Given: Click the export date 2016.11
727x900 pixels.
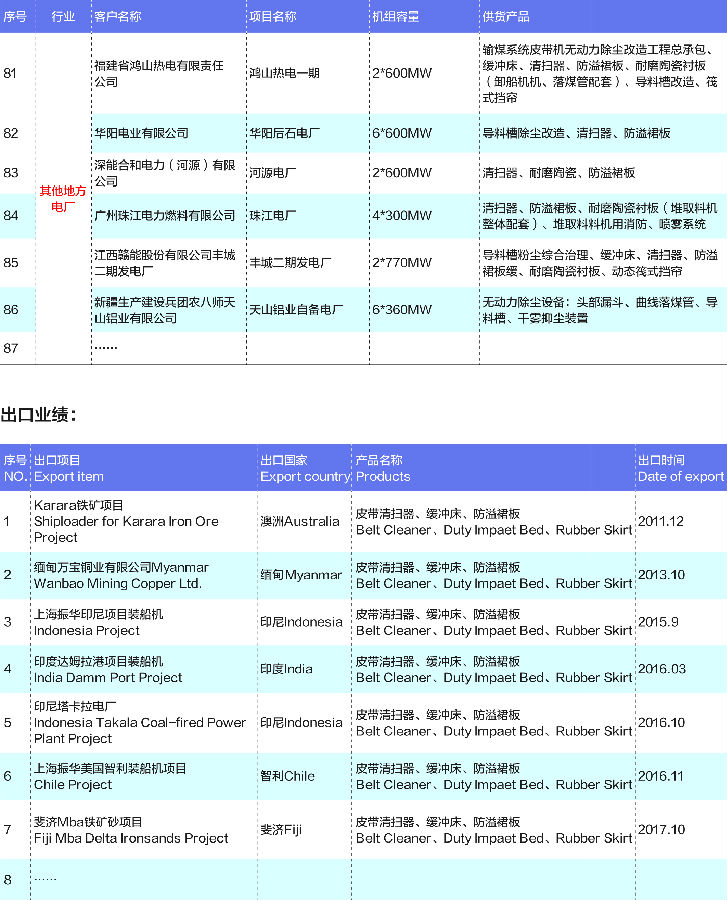Looking at the screenshot, I should (660, 776).
